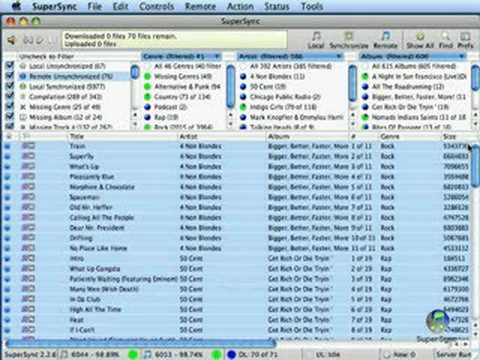The image size is (480, 360).
Task: Uncheck the Missing Track # filter checkbox
Action: pos(10,126)
